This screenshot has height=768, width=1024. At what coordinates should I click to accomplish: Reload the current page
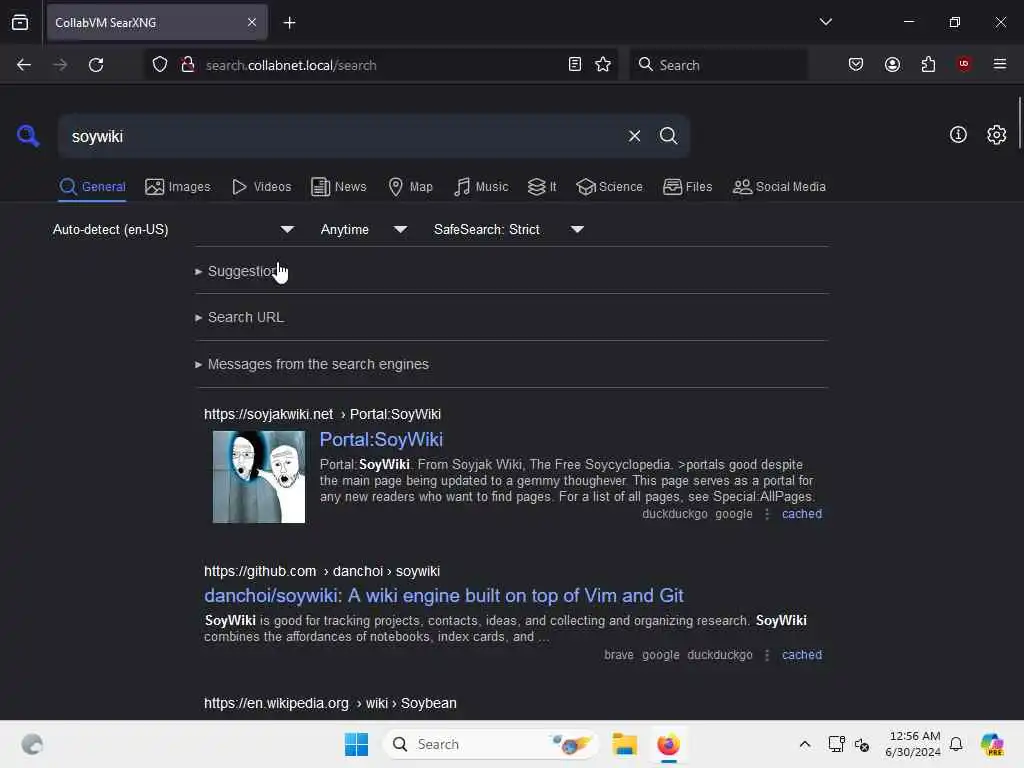pos(96,65)
